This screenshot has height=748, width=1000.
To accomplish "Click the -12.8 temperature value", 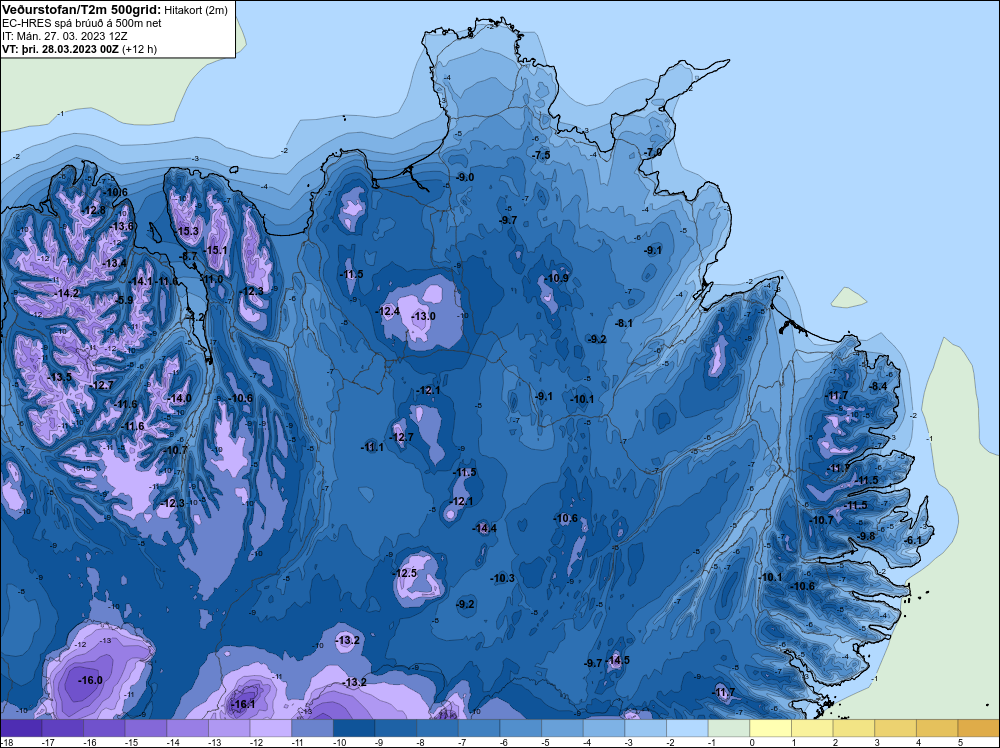I will [94, 210].
